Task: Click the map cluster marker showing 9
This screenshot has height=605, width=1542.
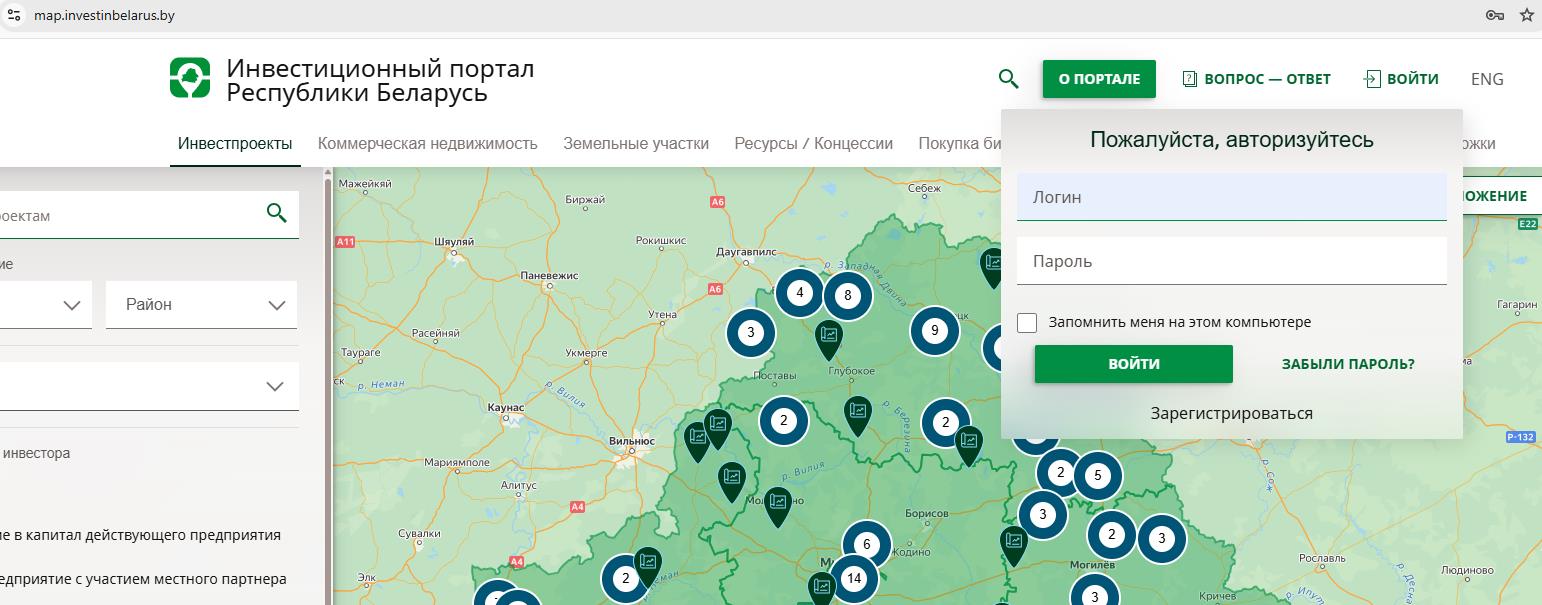Action: 934,330
